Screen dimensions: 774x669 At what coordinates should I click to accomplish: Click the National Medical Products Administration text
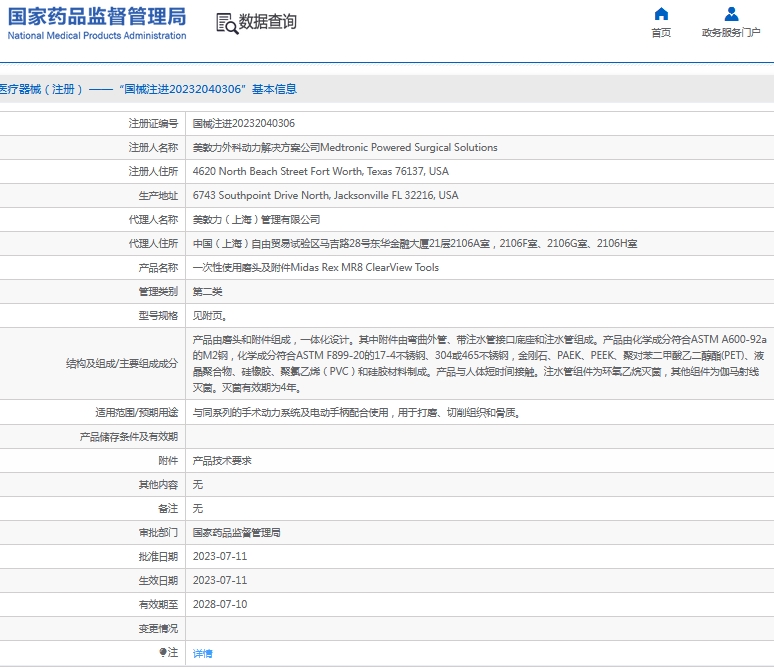point(97,36)
